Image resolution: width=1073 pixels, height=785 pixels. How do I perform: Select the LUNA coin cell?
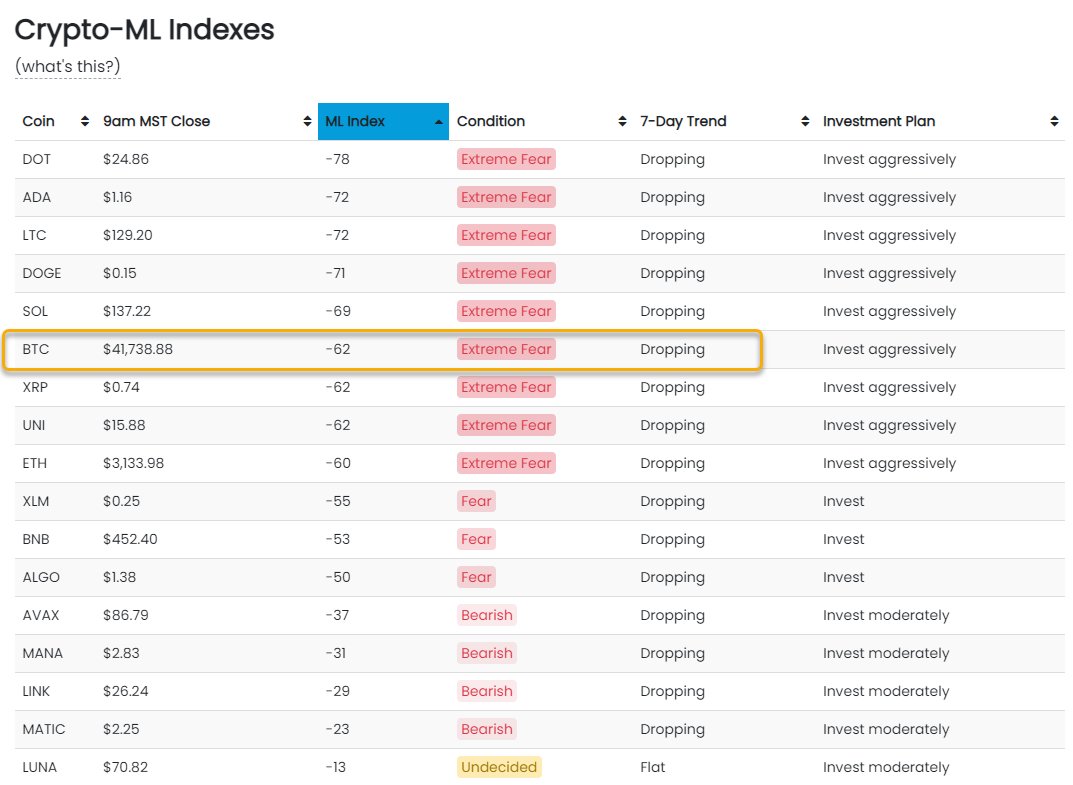(40, 767)
